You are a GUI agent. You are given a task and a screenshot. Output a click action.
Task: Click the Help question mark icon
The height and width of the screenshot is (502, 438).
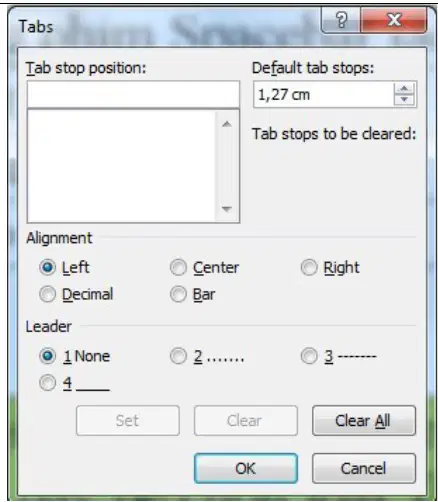tap(341, 20)
